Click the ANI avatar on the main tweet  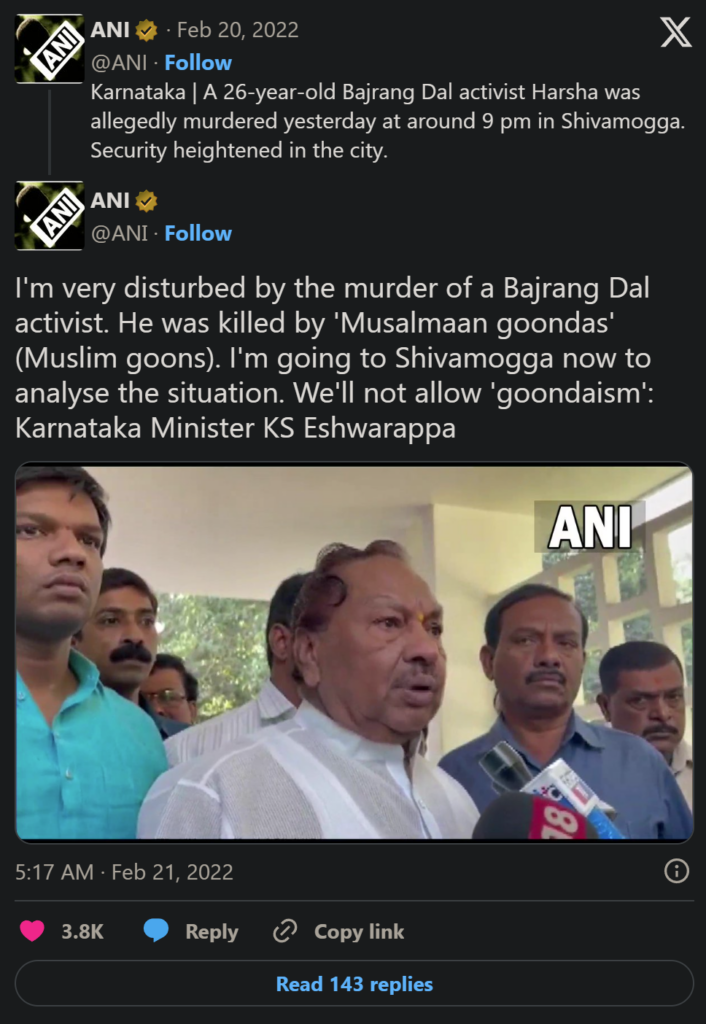pyautogui.click(x=50, y=216)
